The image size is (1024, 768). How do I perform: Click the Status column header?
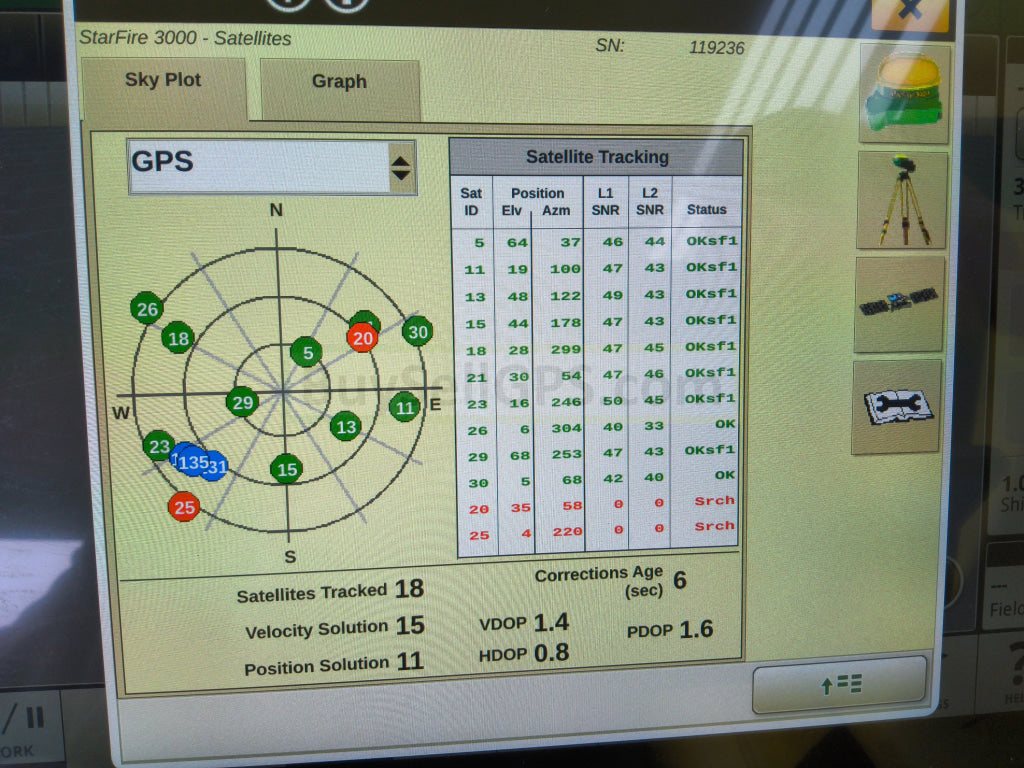point(707,210)
